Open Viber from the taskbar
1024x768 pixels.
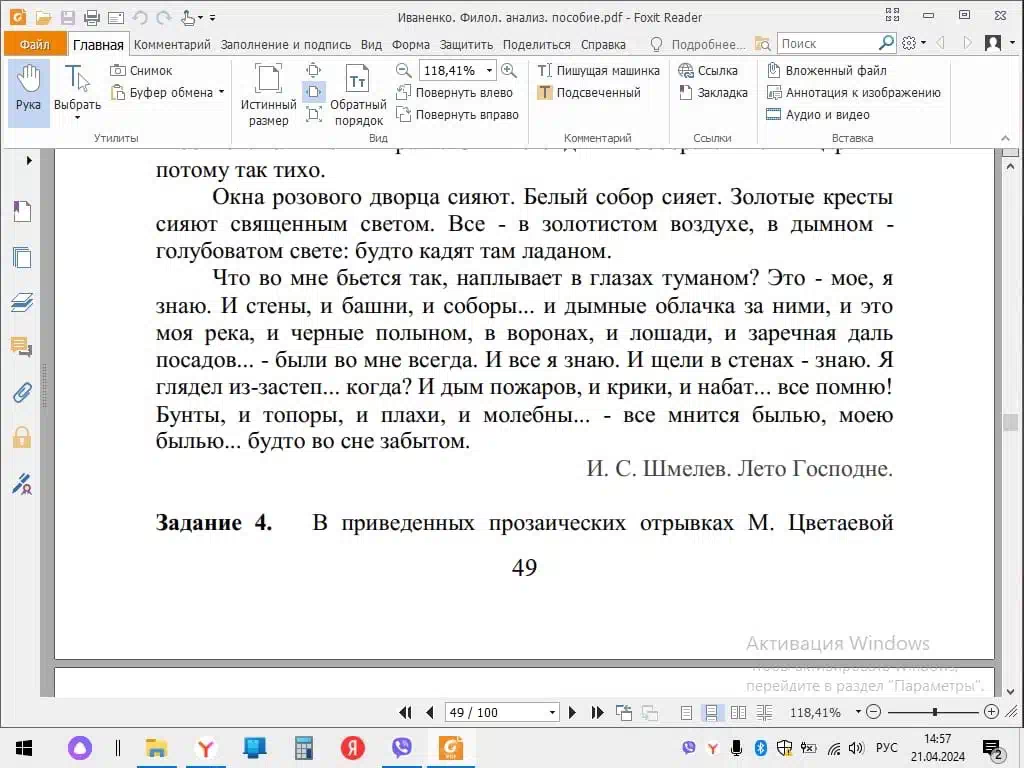click(x=402, y=748)
